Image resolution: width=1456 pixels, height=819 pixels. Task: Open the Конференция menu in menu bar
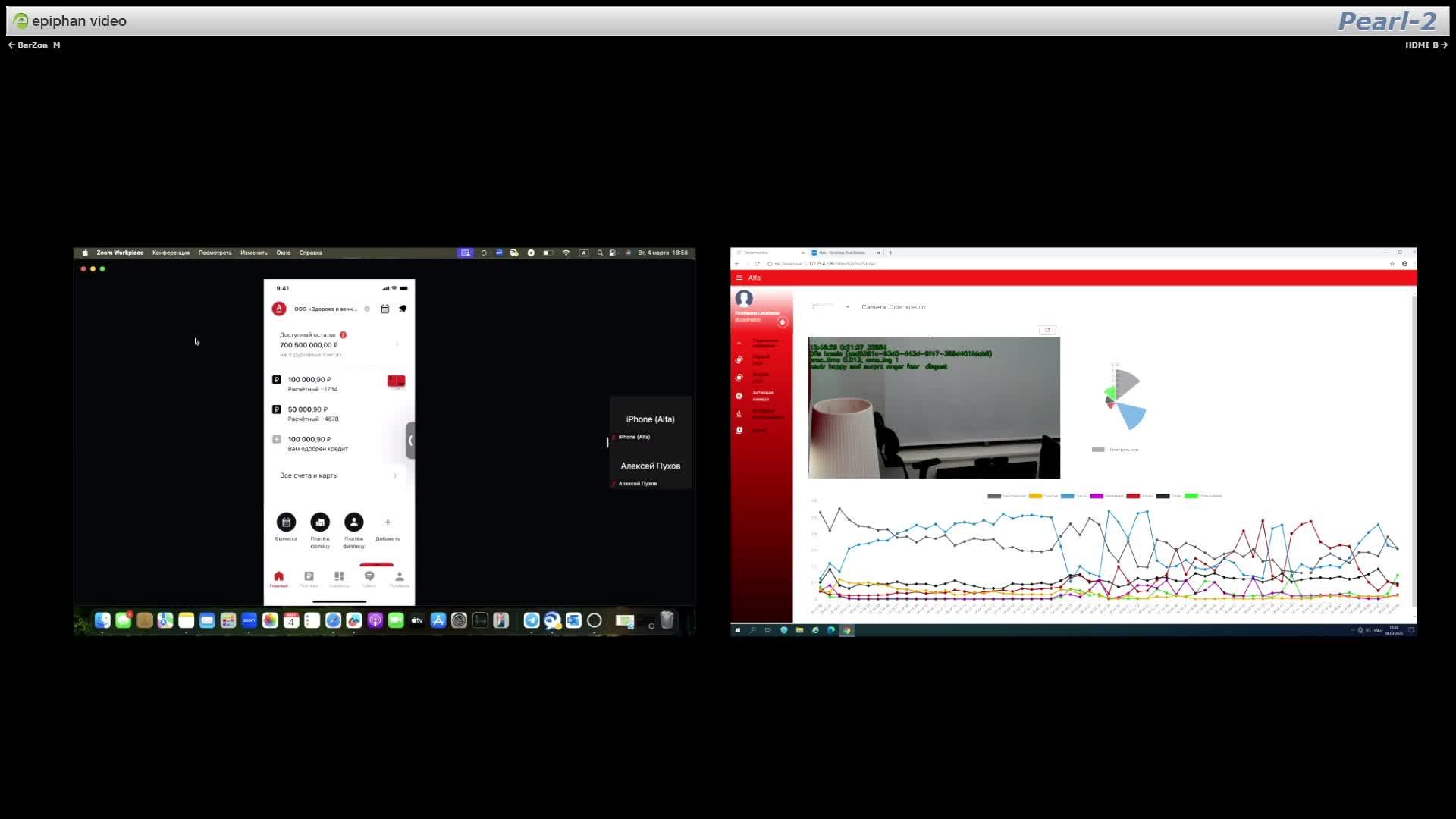(x=171, y=253)
